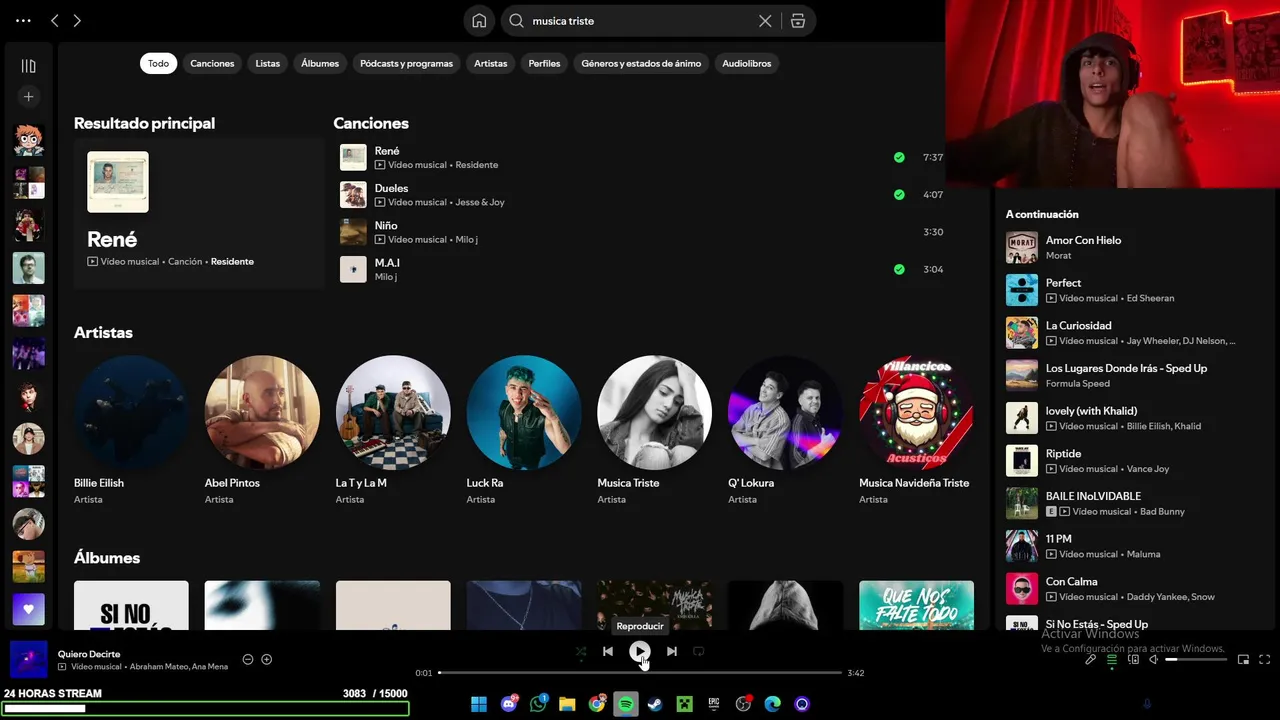Select La Curiosidad in the queue
Viewport: 1280px width, 720px height.
[1135, 333]
